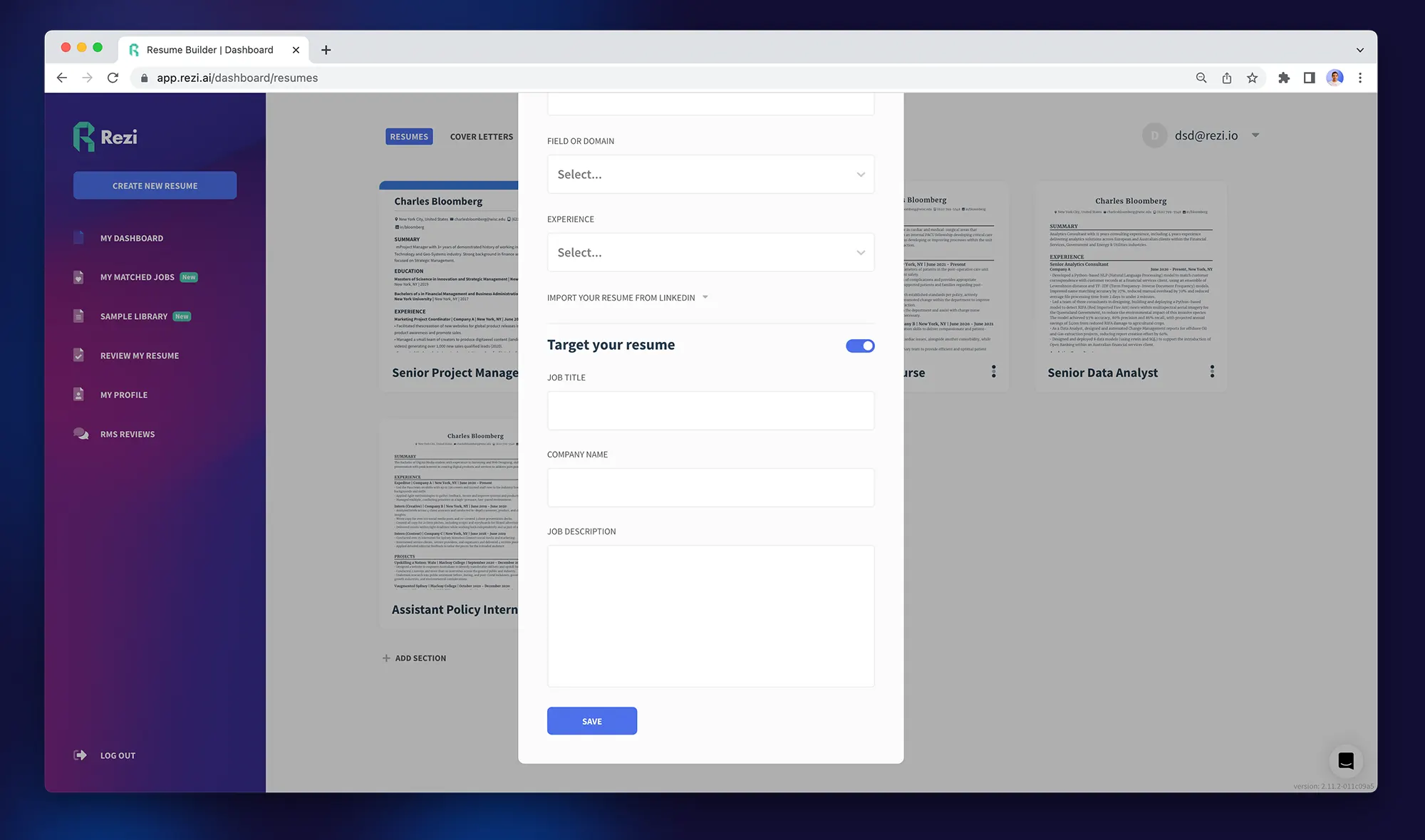Click the Save button
This screenshot has height=840, width=1425.
coord(592,721)
